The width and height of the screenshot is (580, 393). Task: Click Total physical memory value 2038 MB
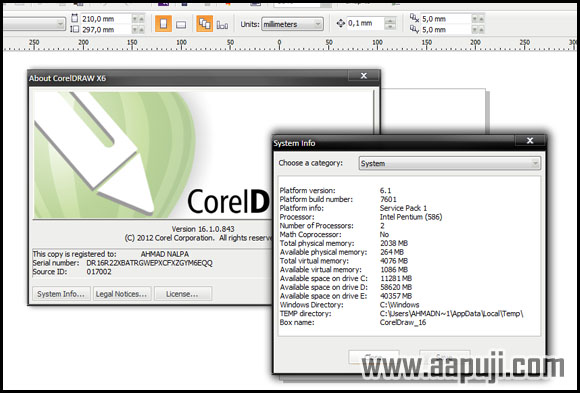(x=394, y=243)
